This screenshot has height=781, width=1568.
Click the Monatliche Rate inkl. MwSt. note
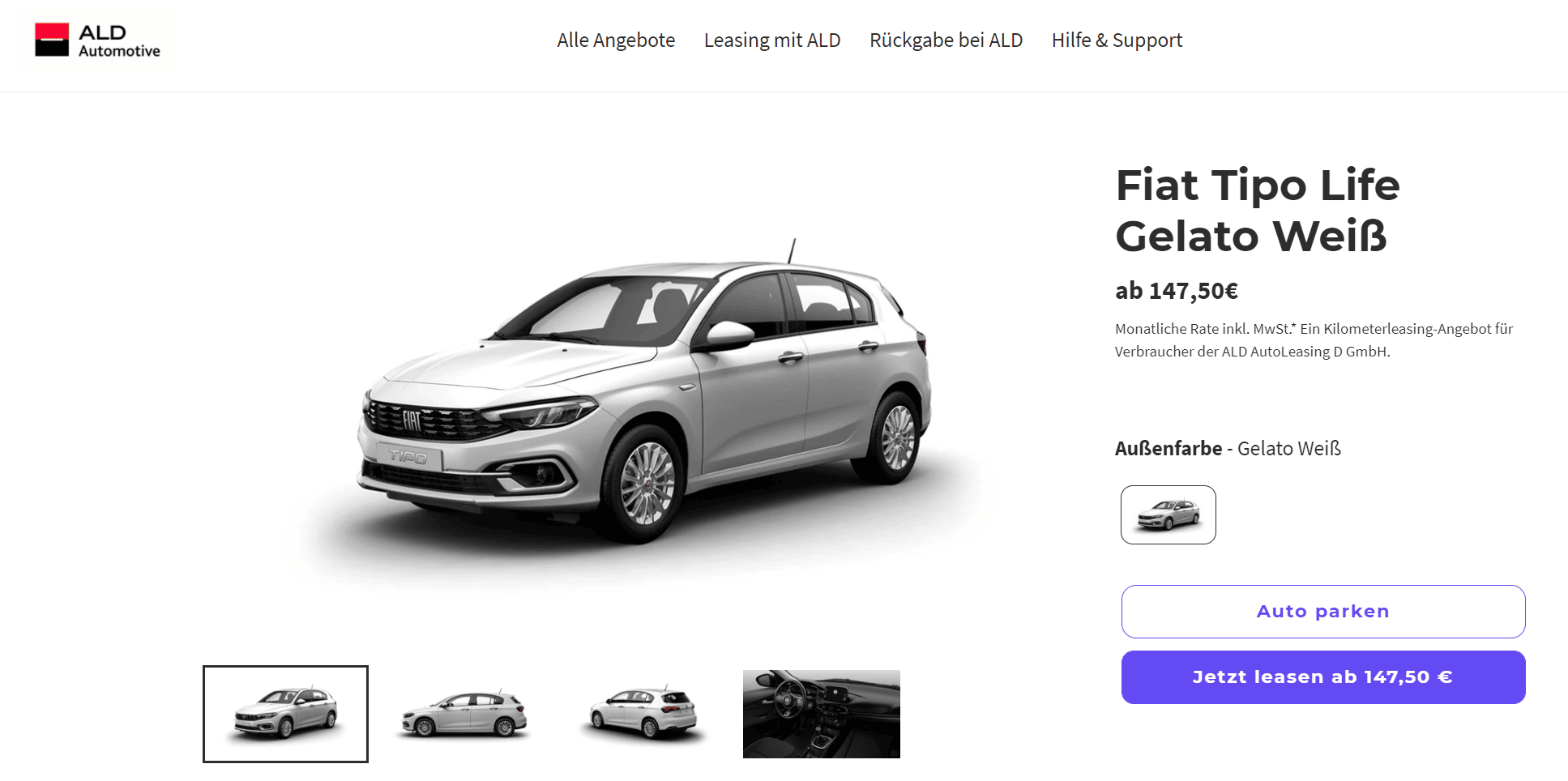tap(1314, 340)
